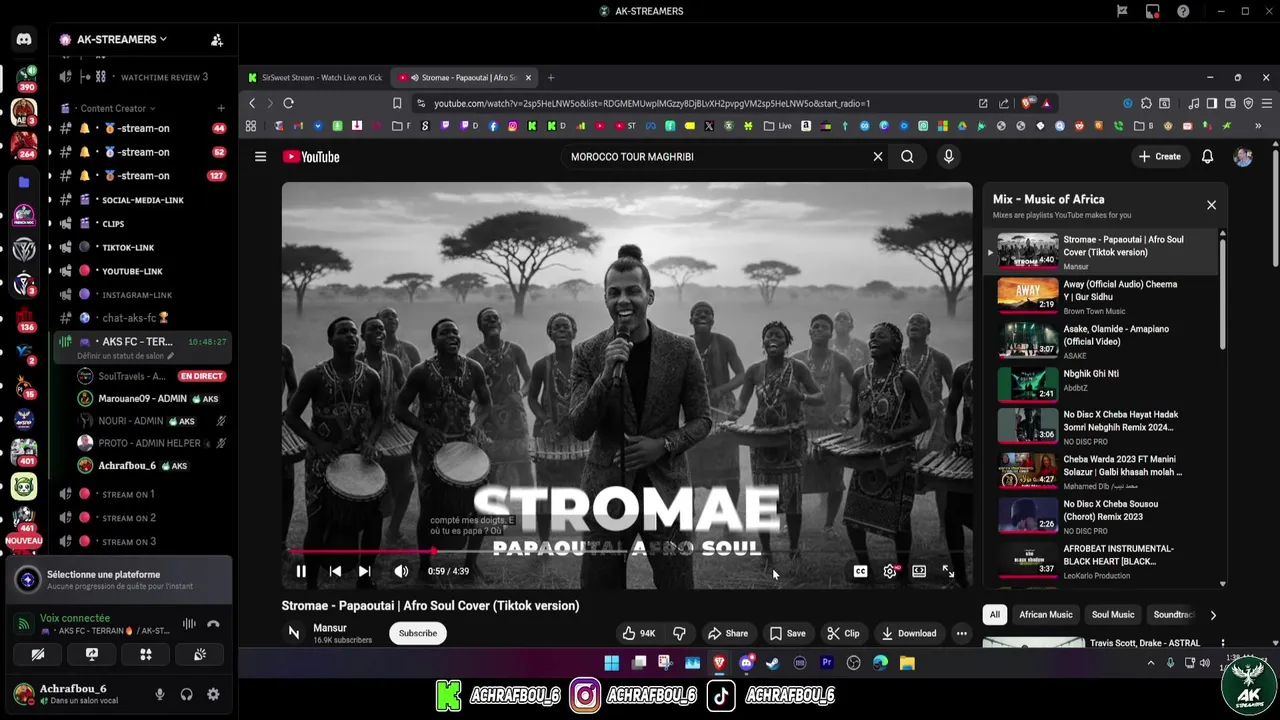Go to previous video in player
The height and width of the screenshot is (720, 1280).
335,571
